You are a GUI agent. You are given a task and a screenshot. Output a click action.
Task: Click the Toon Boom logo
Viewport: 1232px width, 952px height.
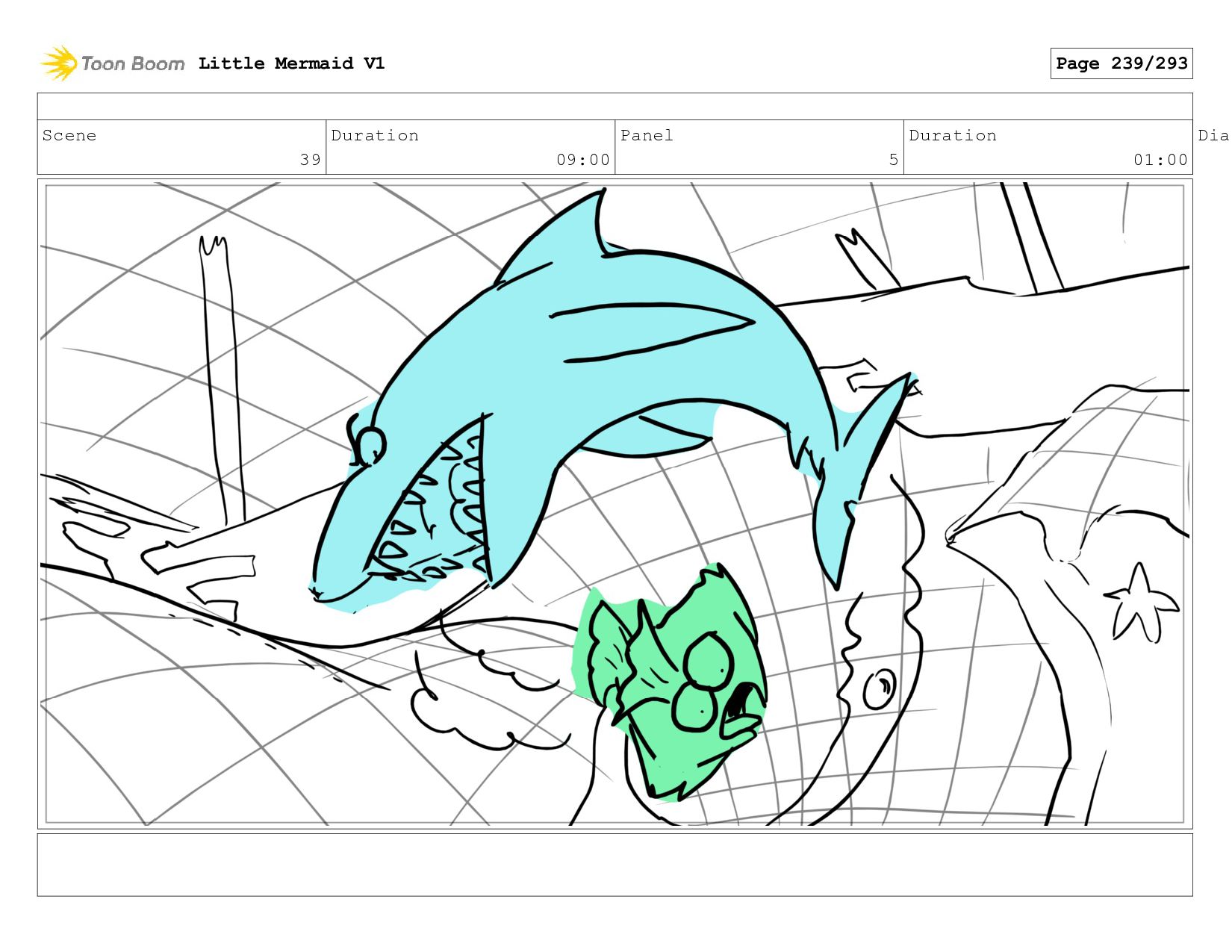[x=112, y=63]
